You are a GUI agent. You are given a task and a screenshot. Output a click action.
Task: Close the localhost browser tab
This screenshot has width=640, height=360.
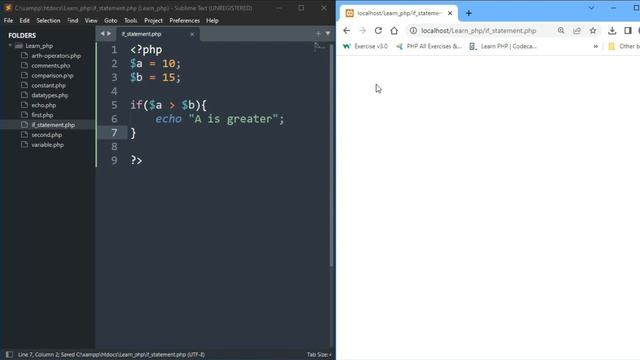click(x=450, y=13)
